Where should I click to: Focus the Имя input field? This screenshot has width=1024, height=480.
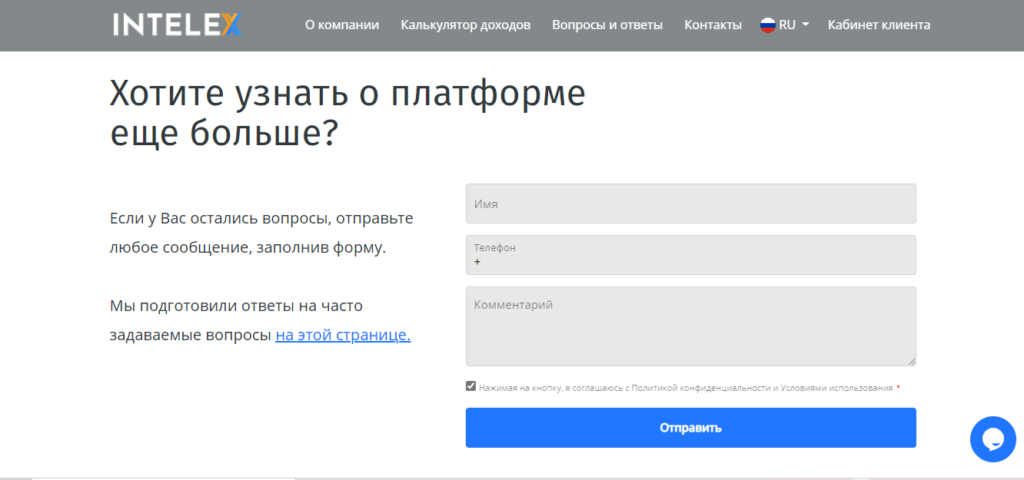(x=691, y=204)
